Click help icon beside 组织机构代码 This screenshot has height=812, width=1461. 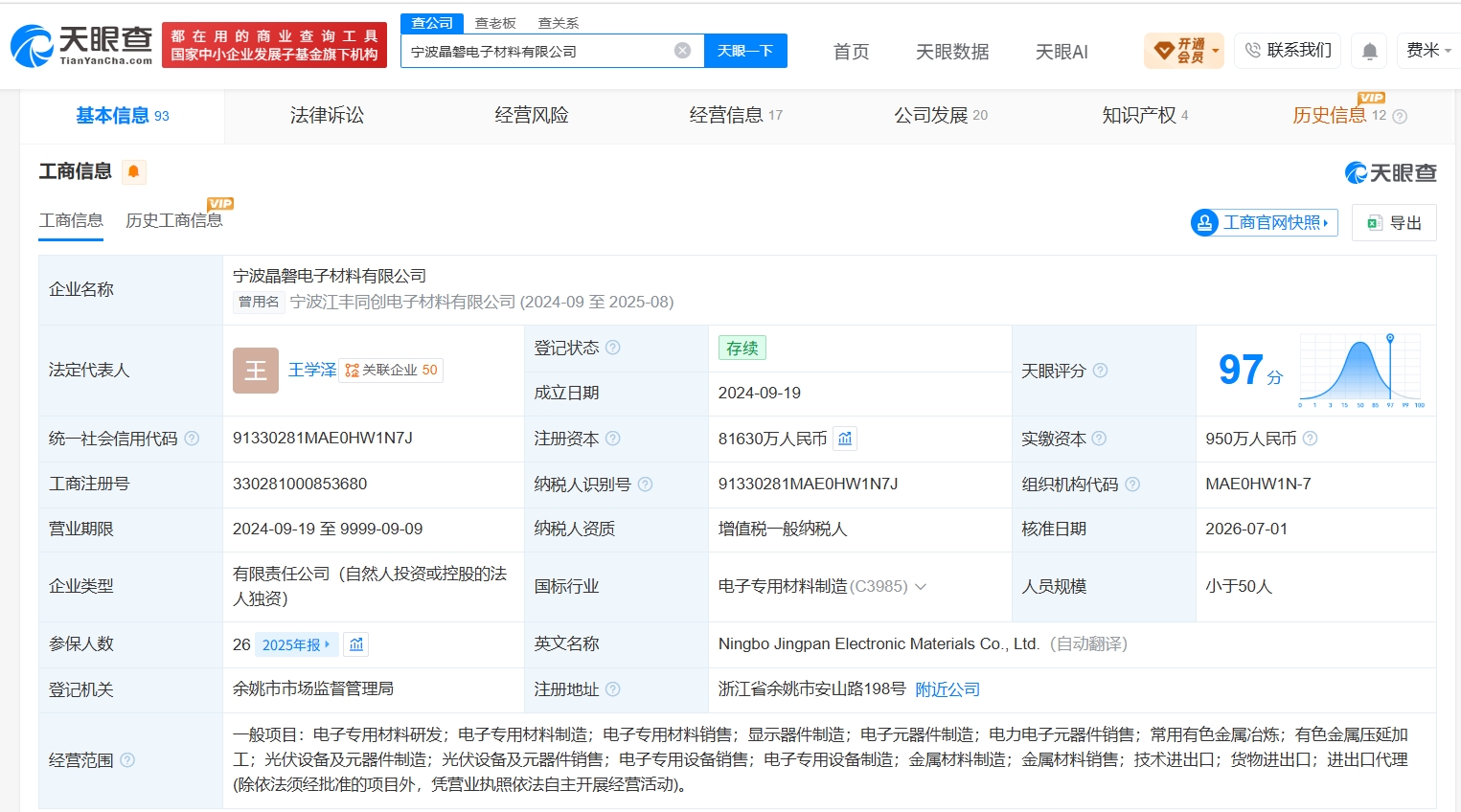tap(1132, 485)
